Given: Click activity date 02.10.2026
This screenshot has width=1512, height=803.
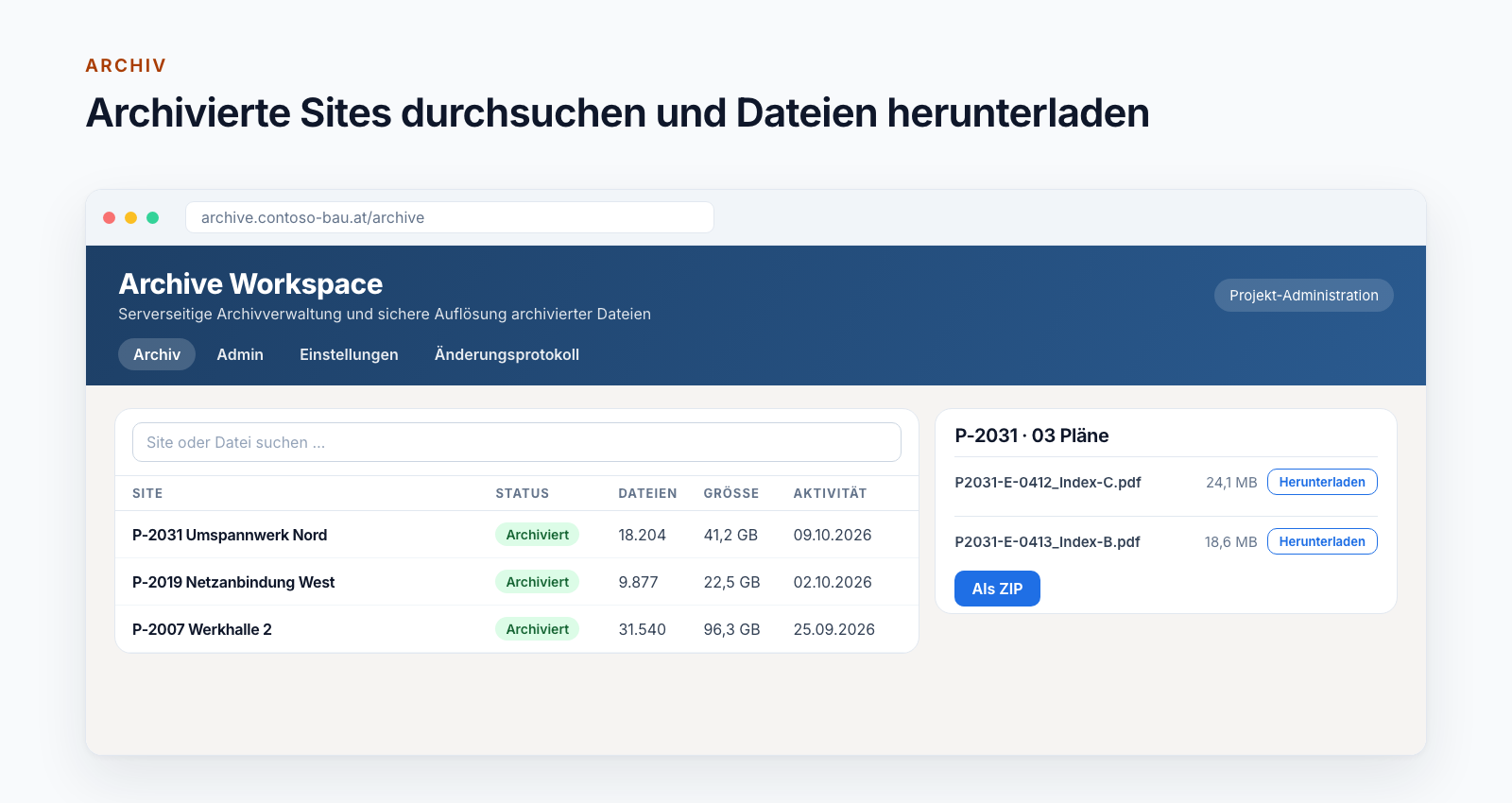Looking at the screenshot, I should (833, 582).
